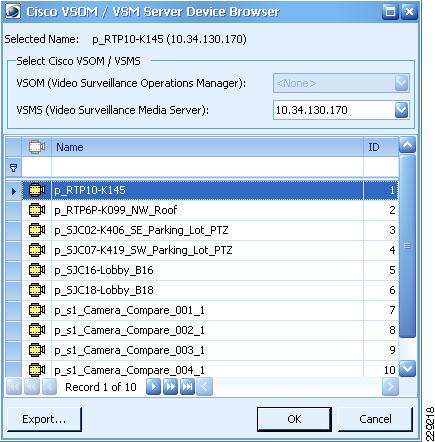Click the disabled previous record button
Image resolution: width=435 pixels, height=442 pixels.
click(49, 387)
